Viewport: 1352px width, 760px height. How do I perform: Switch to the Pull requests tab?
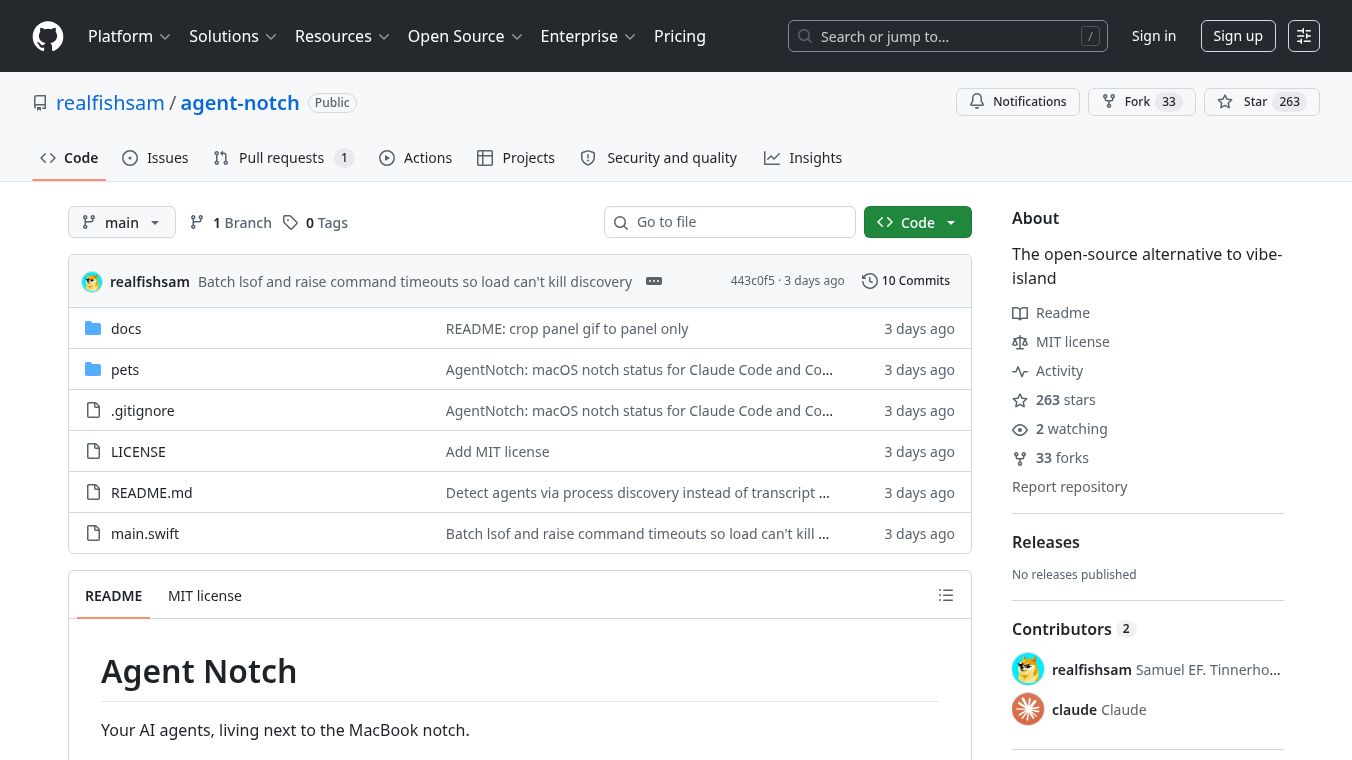284,158
